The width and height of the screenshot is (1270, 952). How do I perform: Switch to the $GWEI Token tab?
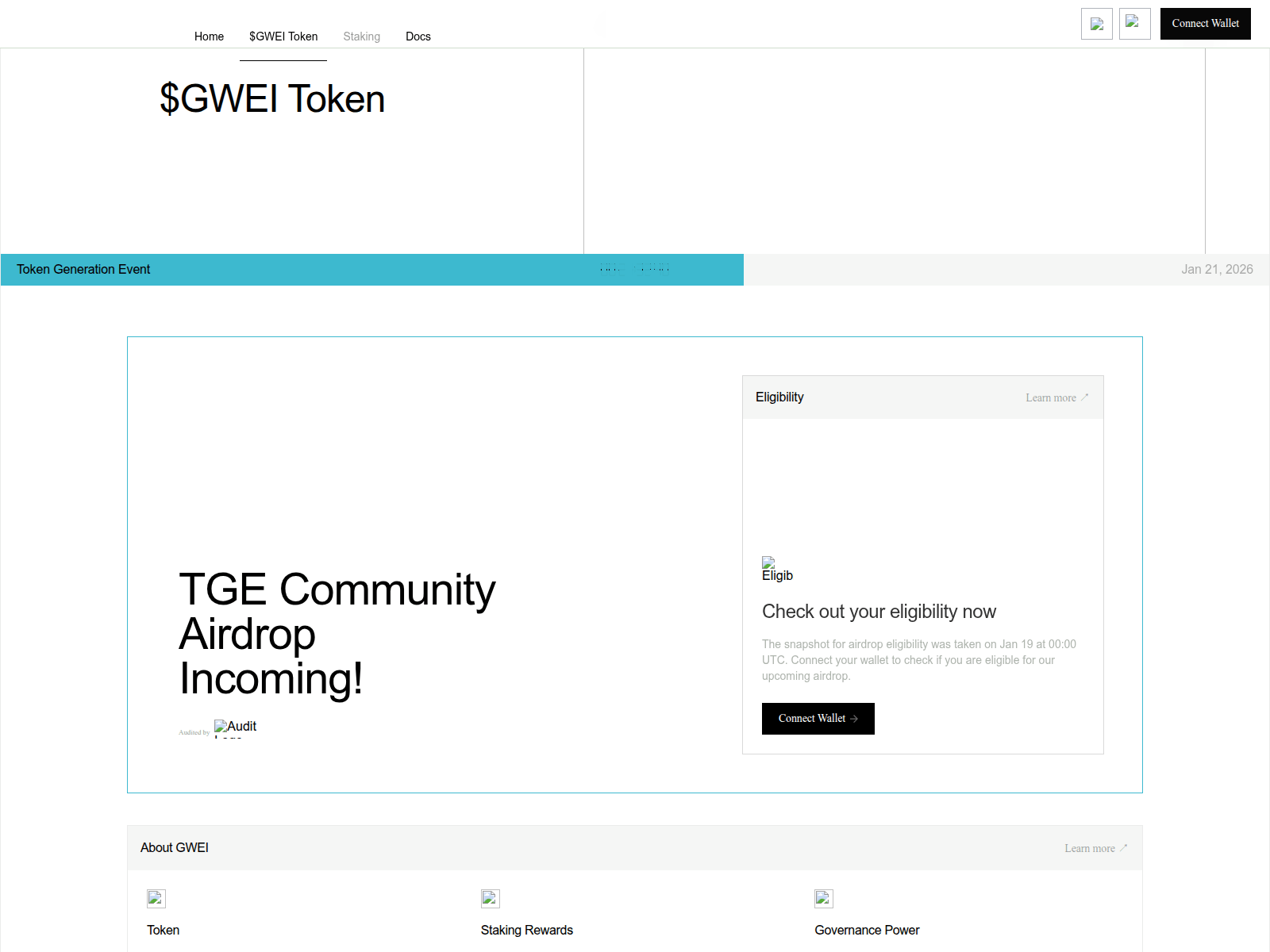[x=283, y=36]
